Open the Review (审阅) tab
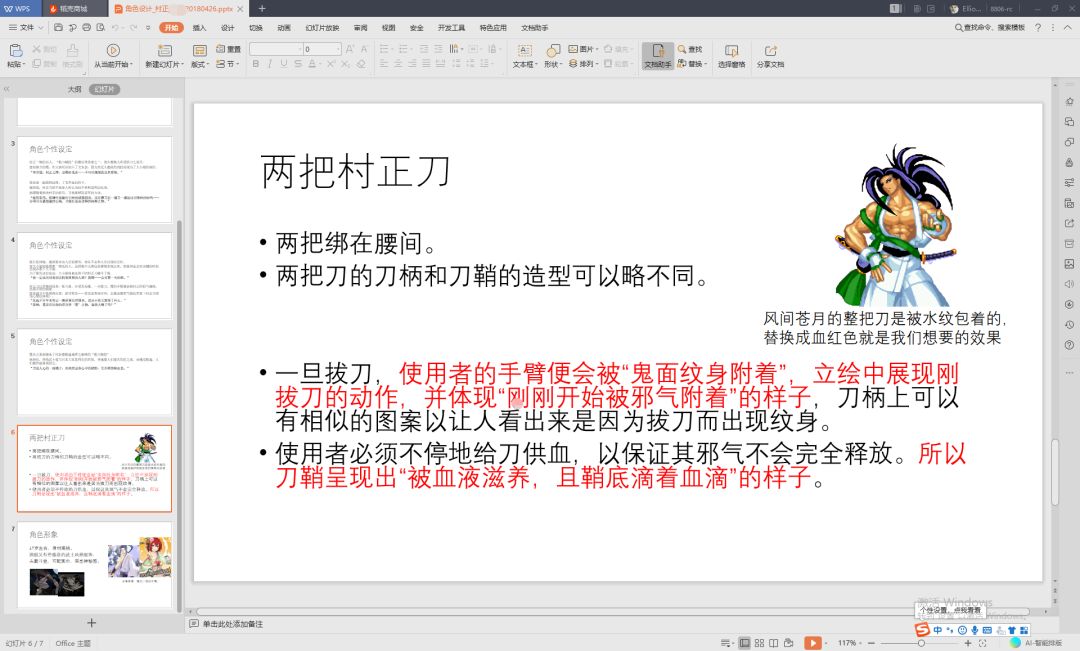The height and width of the screenshot is (651, 1080). tap(360, 28)
